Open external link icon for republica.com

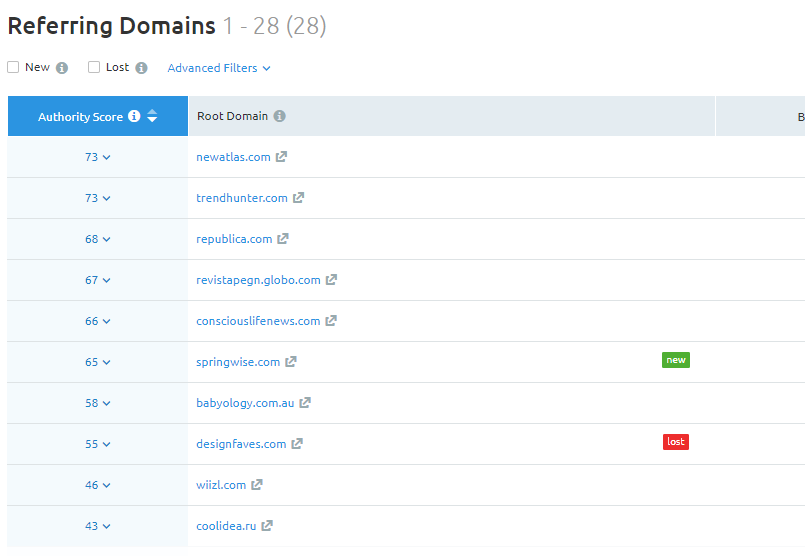283,239
